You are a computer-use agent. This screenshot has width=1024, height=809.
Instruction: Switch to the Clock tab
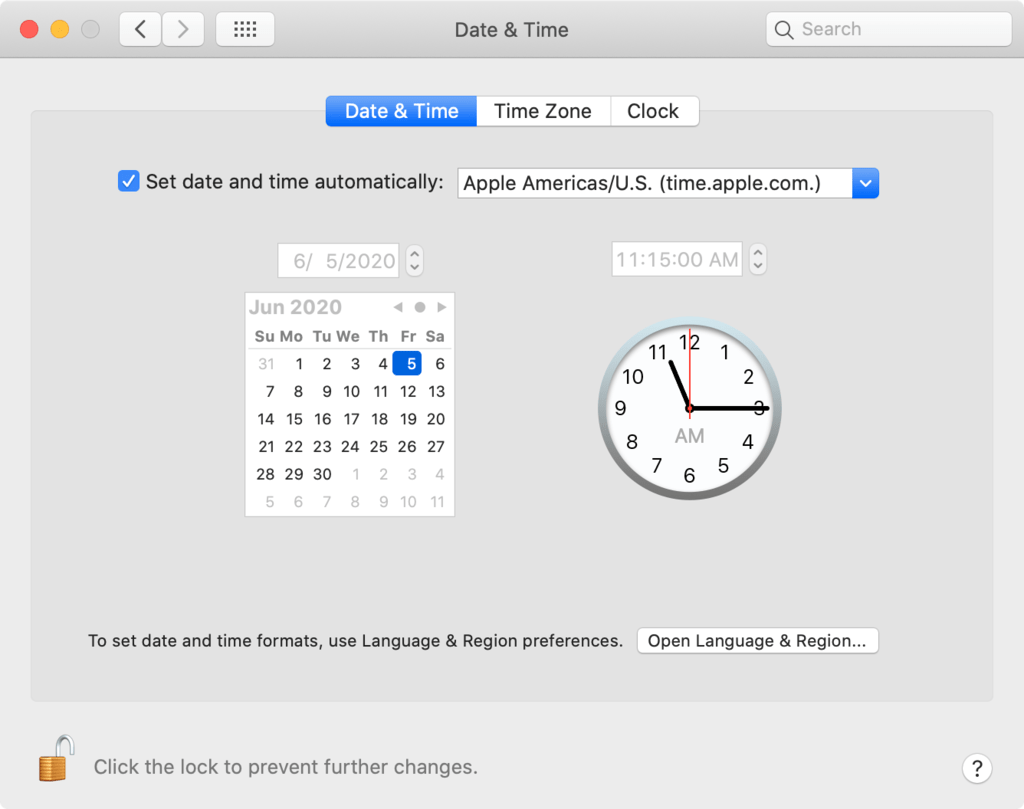(654, 111)
